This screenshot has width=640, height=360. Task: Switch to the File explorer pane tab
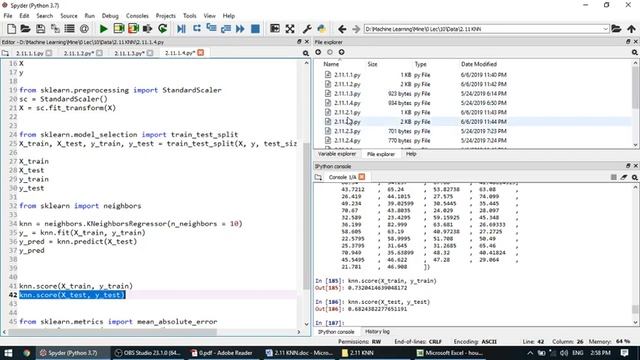[x=380, y=154]
